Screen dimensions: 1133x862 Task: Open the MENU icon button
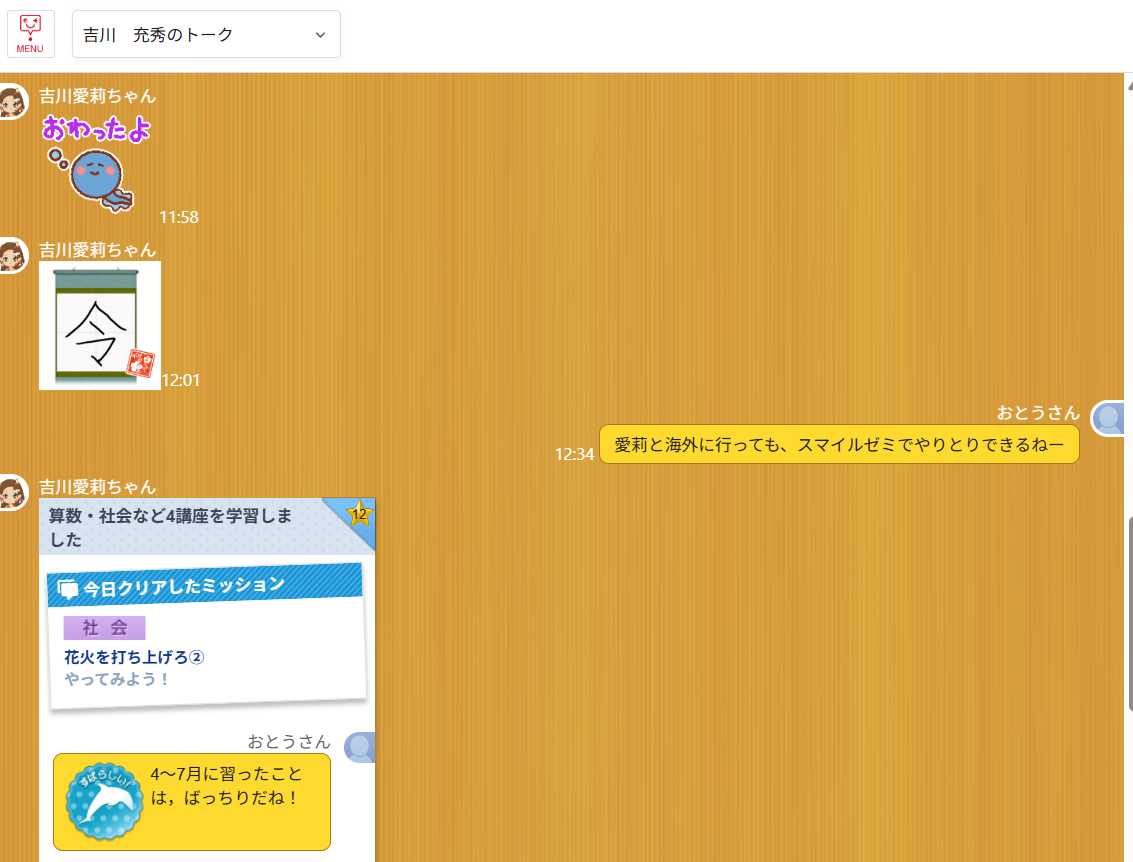click(30, 34)
